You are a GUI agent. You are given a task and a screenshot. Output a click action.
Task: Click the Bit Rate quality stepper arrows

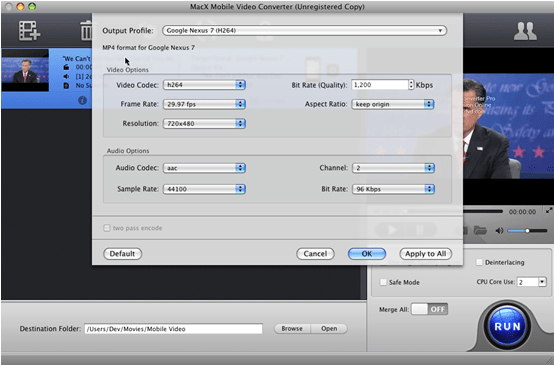point(411,85)
